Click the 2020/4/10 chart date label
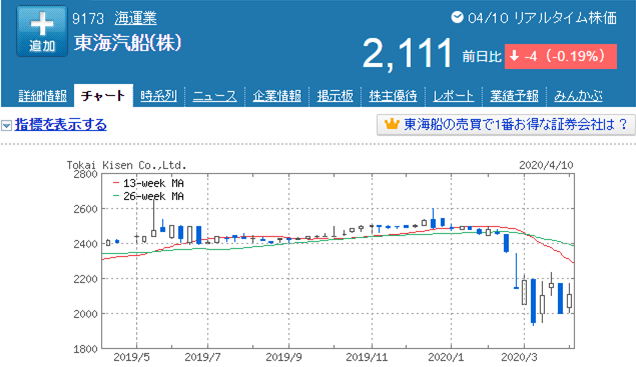 click(546, 165)
